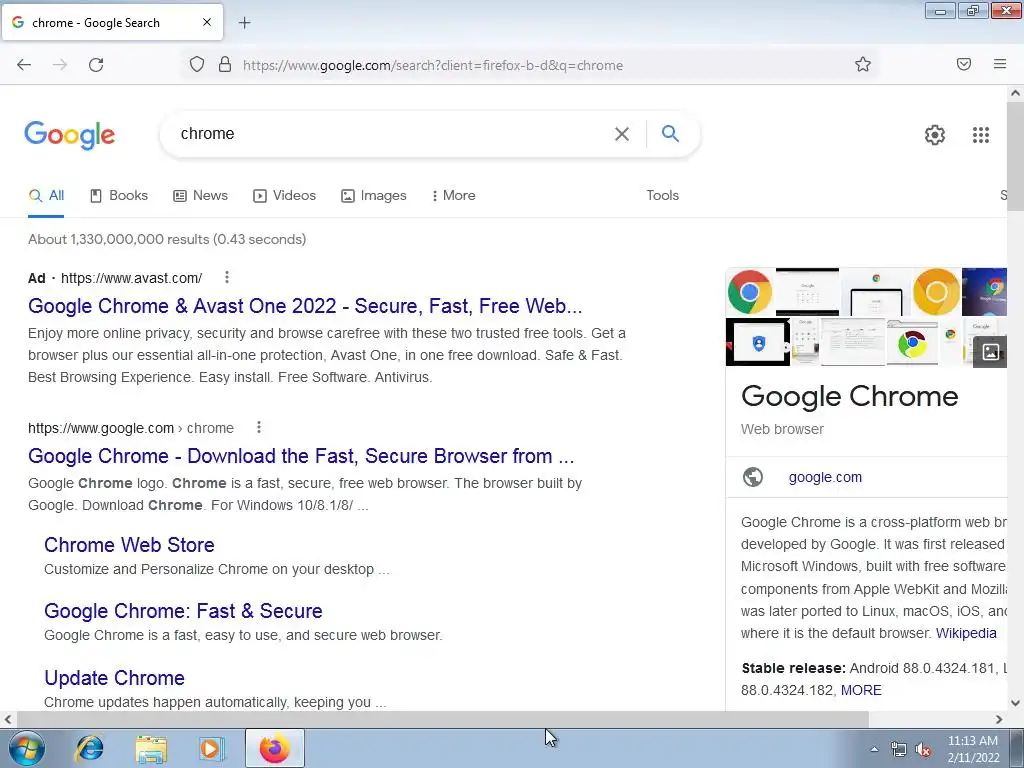The height and width of the screenshot is (768, 1024).
Task: Click the vertical scrollbar thumb
Action: tap(1015, 157)
